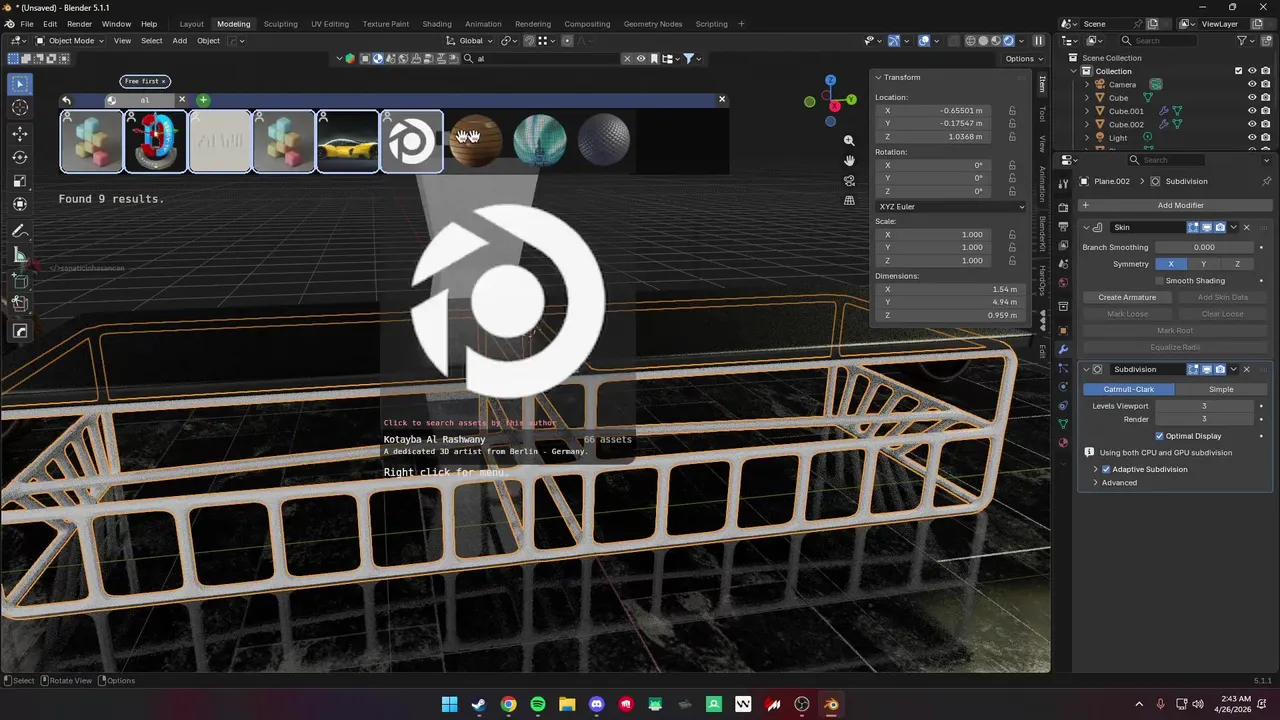
Task: Uncheck the Collection exclude checkbox
Action: coord(1238,71)
